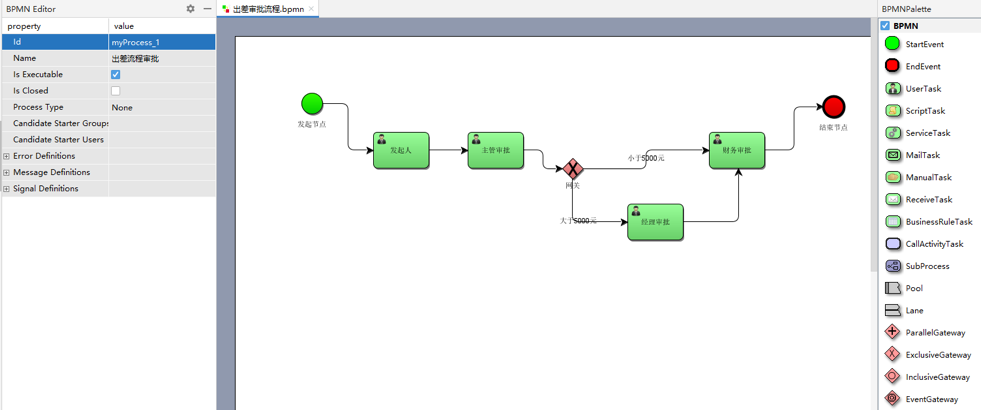
Task: Pick the MailTask palette icon
Action: tap(893, 155)
